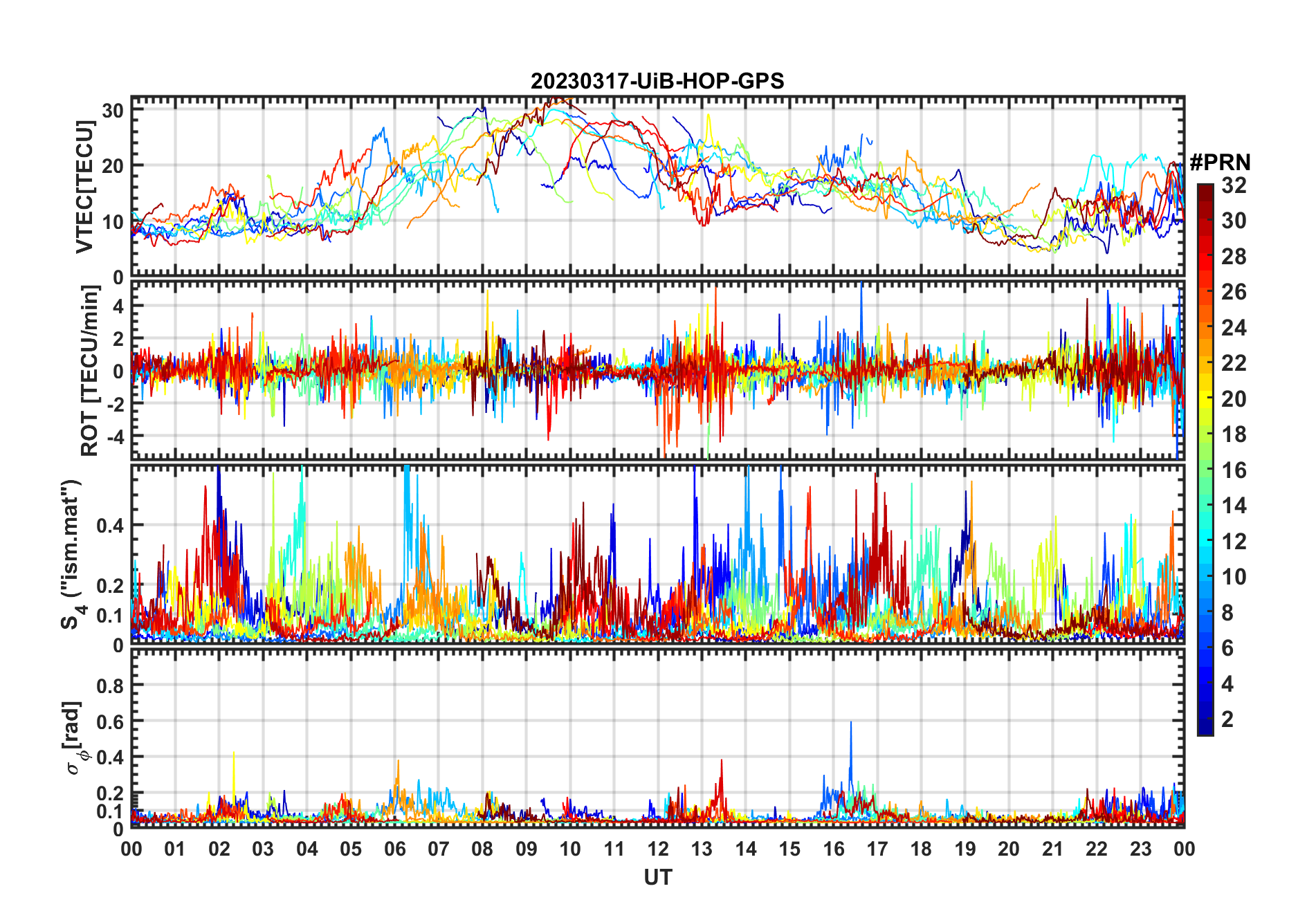Click the 28 tick on PRN colorbar

coord(1234,257)
